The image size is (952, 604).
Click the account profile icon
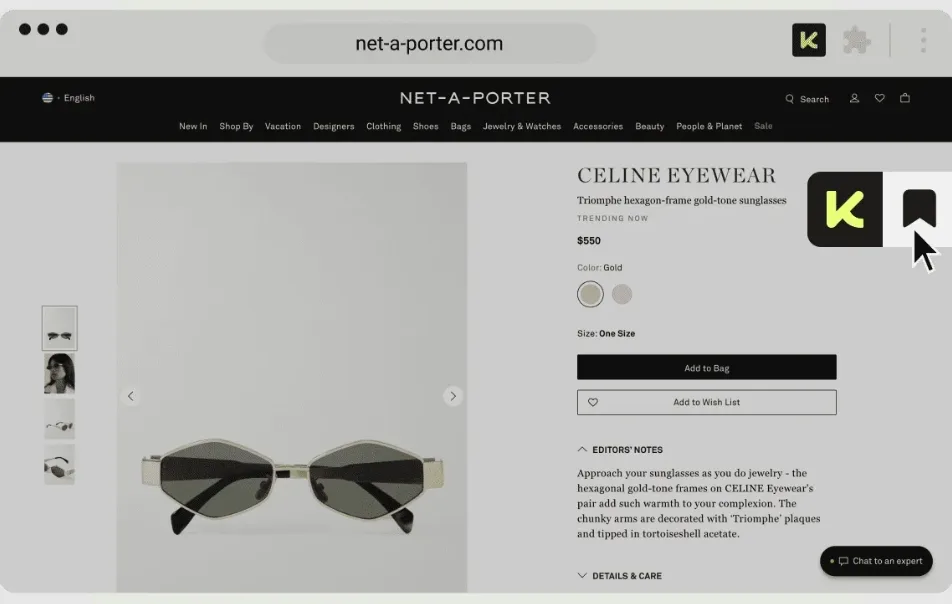click(x=854, y=98)
